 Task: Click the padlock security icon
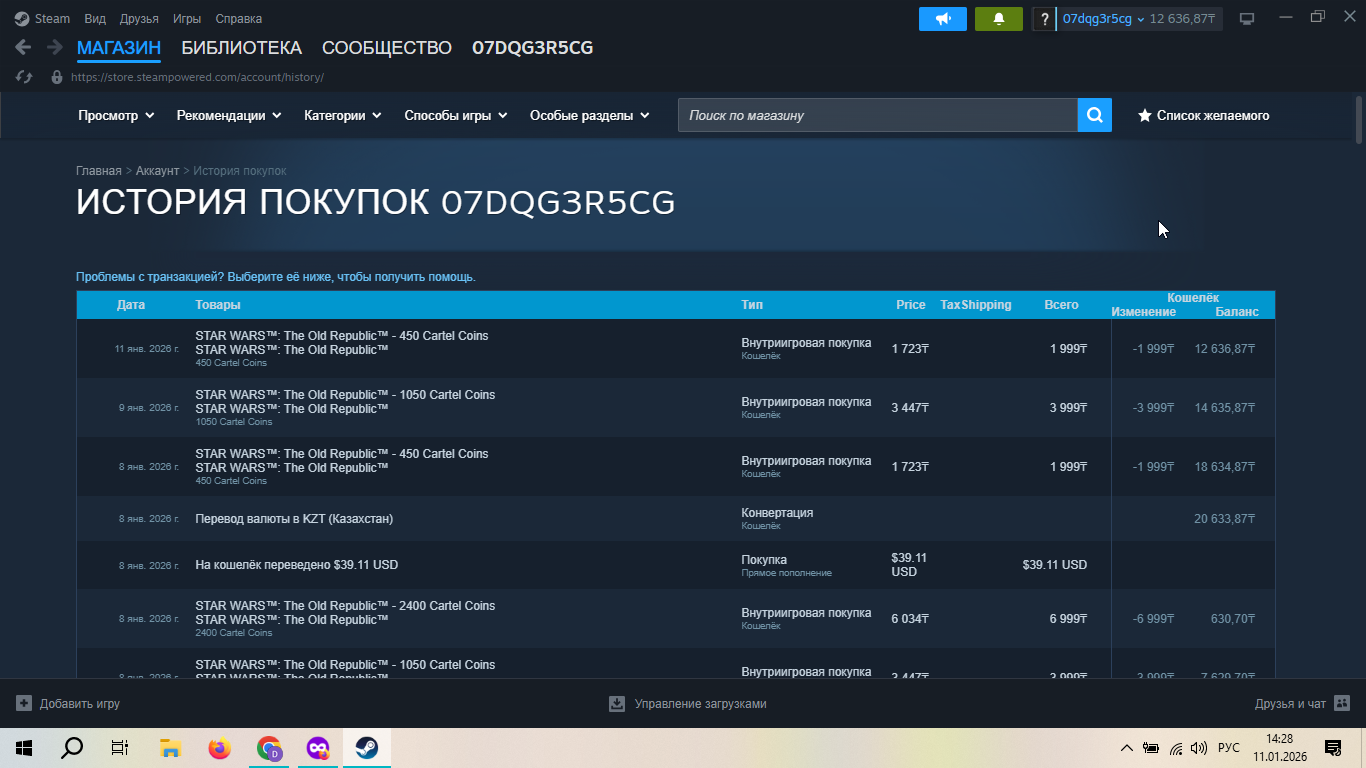click(56, 77)
